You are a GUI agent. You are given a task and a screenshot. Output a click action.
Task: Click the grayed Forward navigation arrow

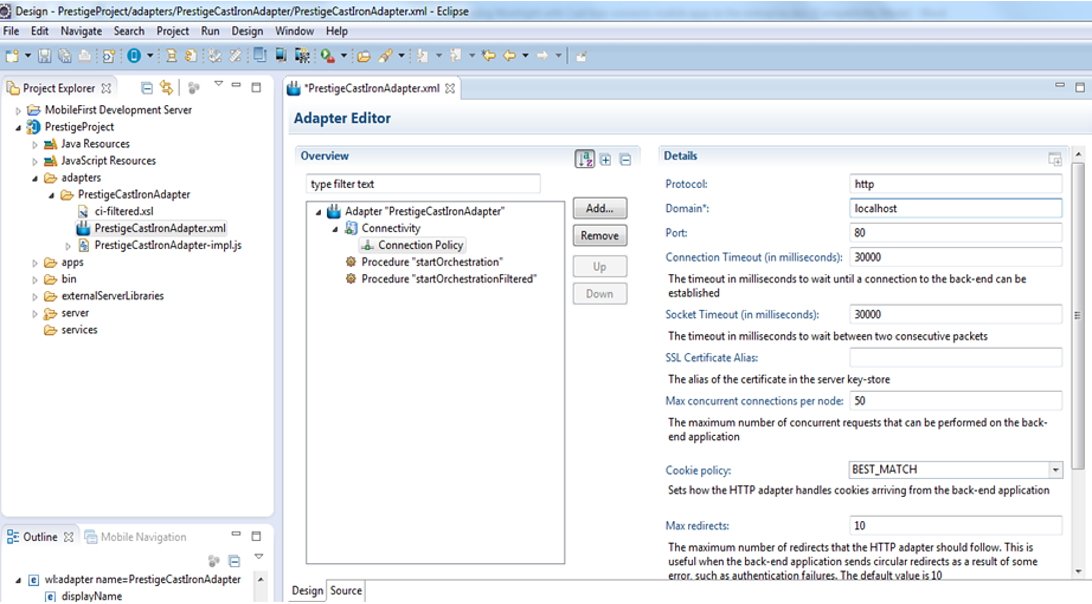pyautogui.click(x=542, y=56)
